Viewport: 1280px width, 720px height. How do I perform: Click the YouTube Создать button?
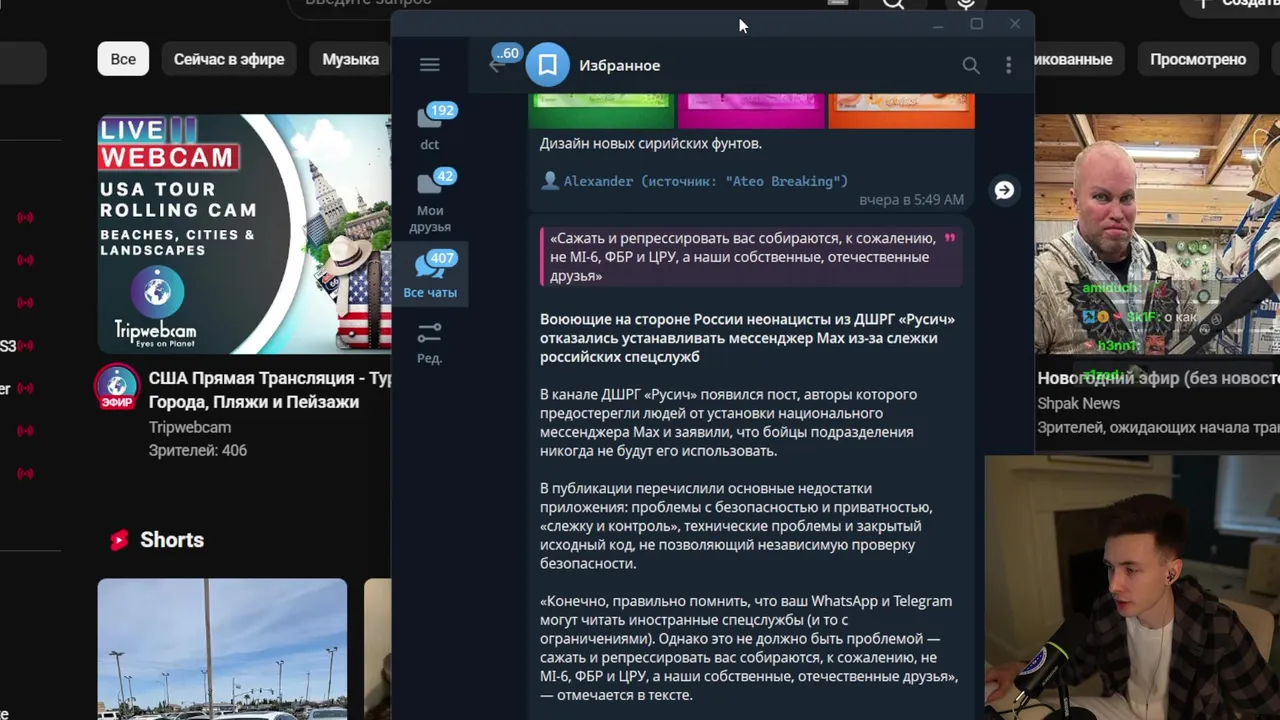click(x=1232, y=4)
